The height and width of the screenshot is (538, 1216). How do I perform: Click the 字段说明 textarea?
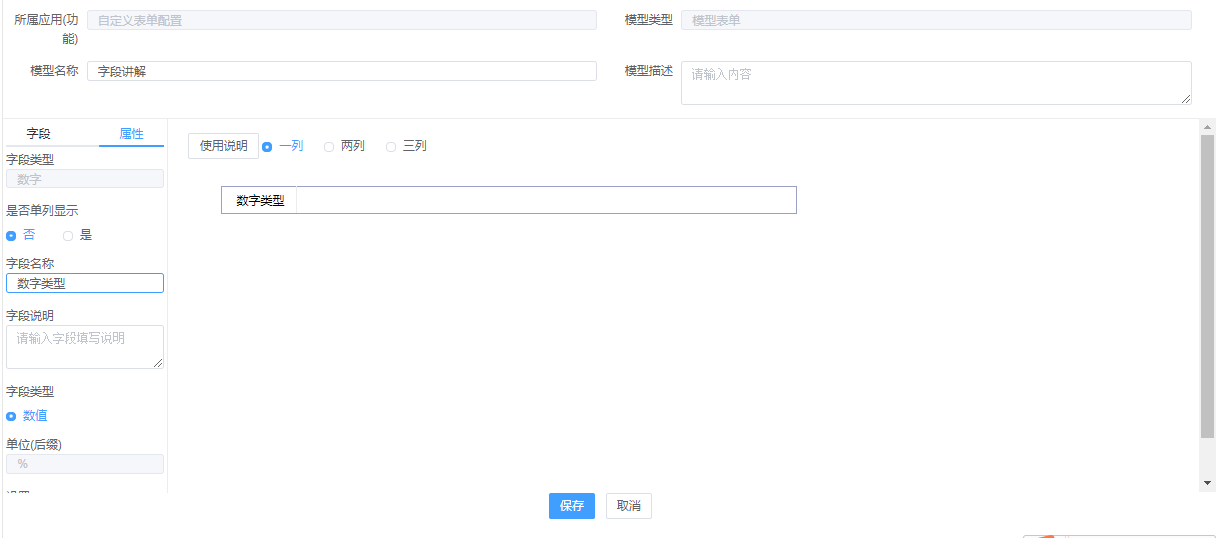(85, 347)
